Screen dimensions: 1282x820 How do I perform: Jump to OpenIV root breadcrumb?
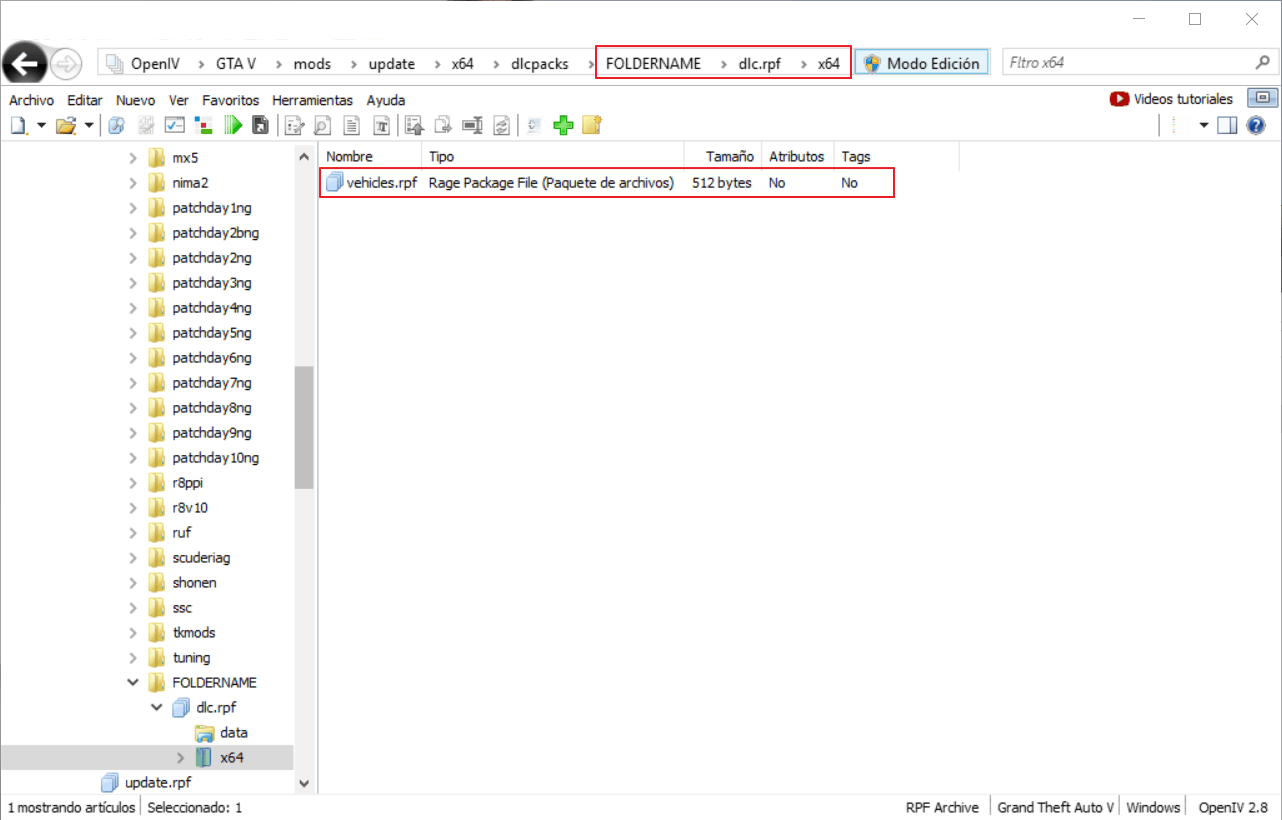coord(155,63)
